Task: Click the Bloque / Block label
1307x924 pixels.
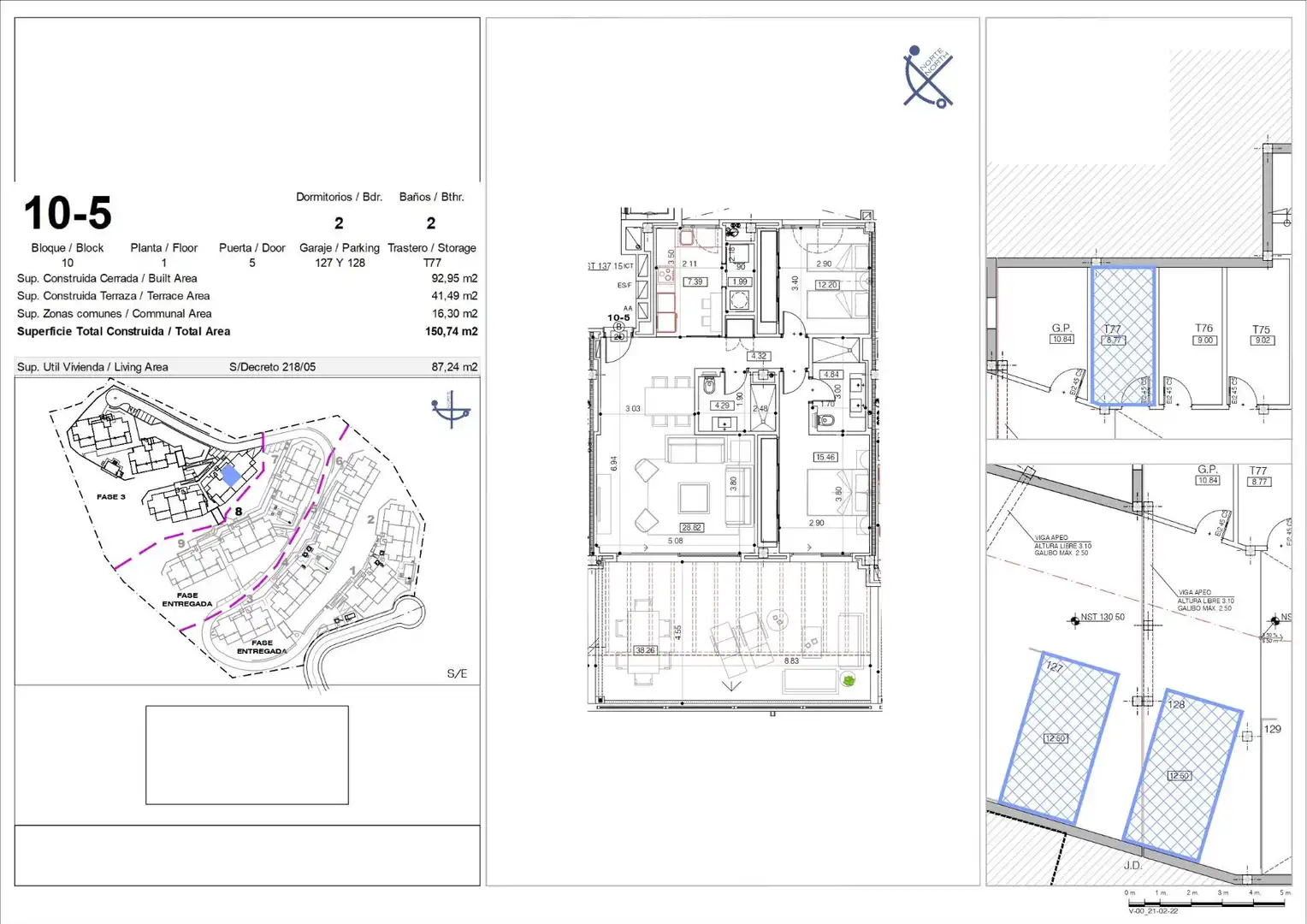Action: tap(68, 248)
